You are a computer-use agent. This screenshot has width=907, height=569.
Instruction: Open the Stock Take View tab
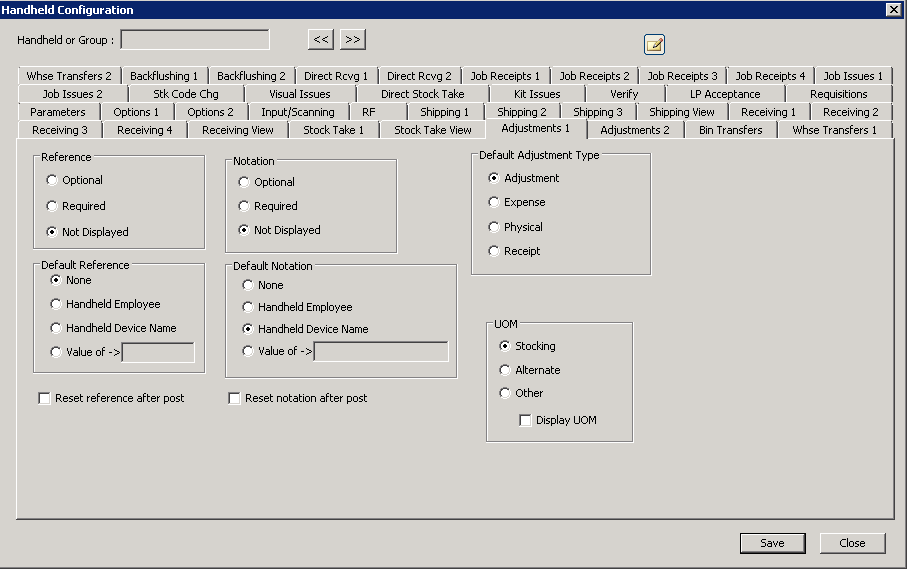point(432,130)
